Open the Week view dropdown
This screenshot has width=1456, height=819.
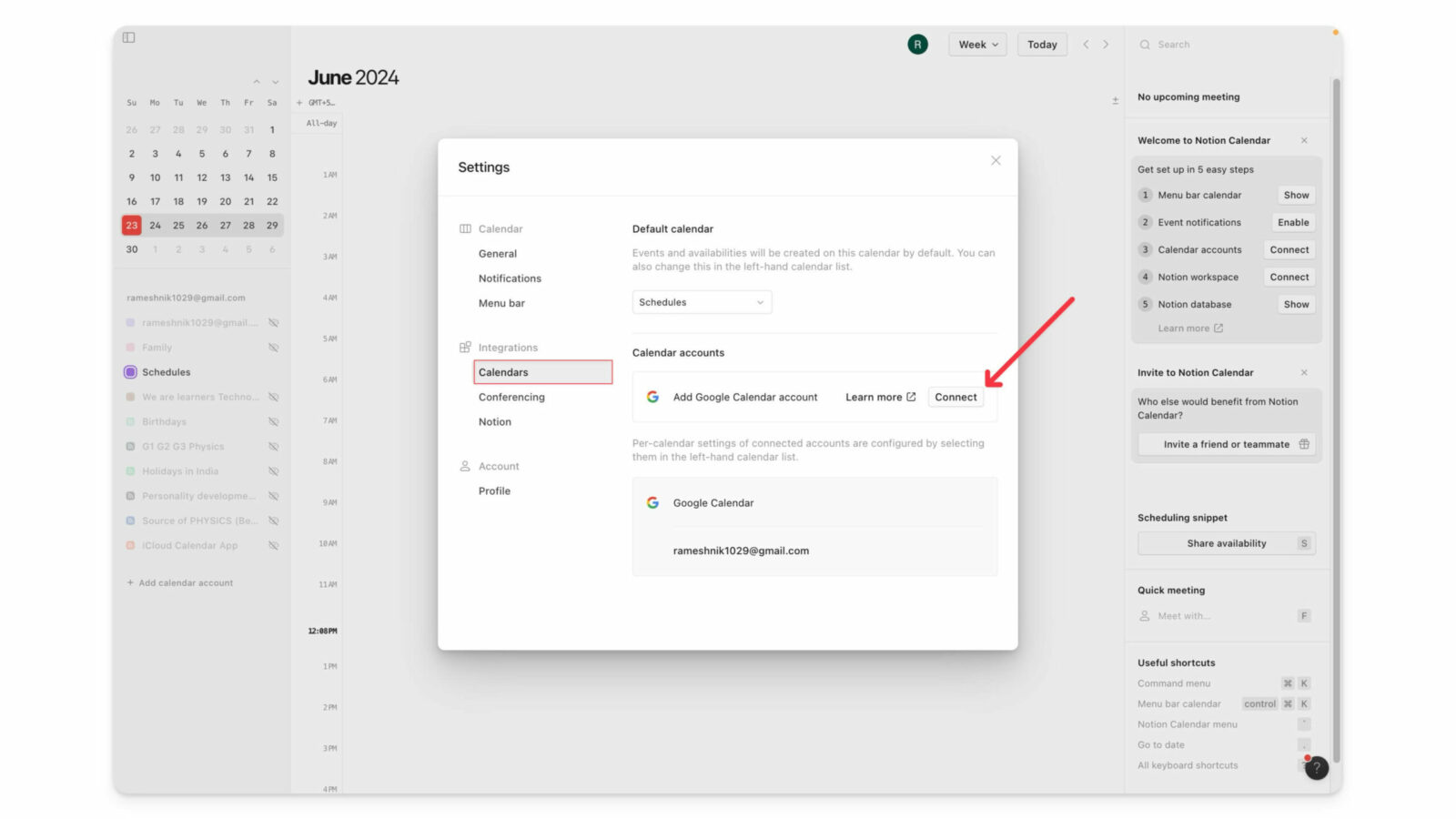point(977,45)
